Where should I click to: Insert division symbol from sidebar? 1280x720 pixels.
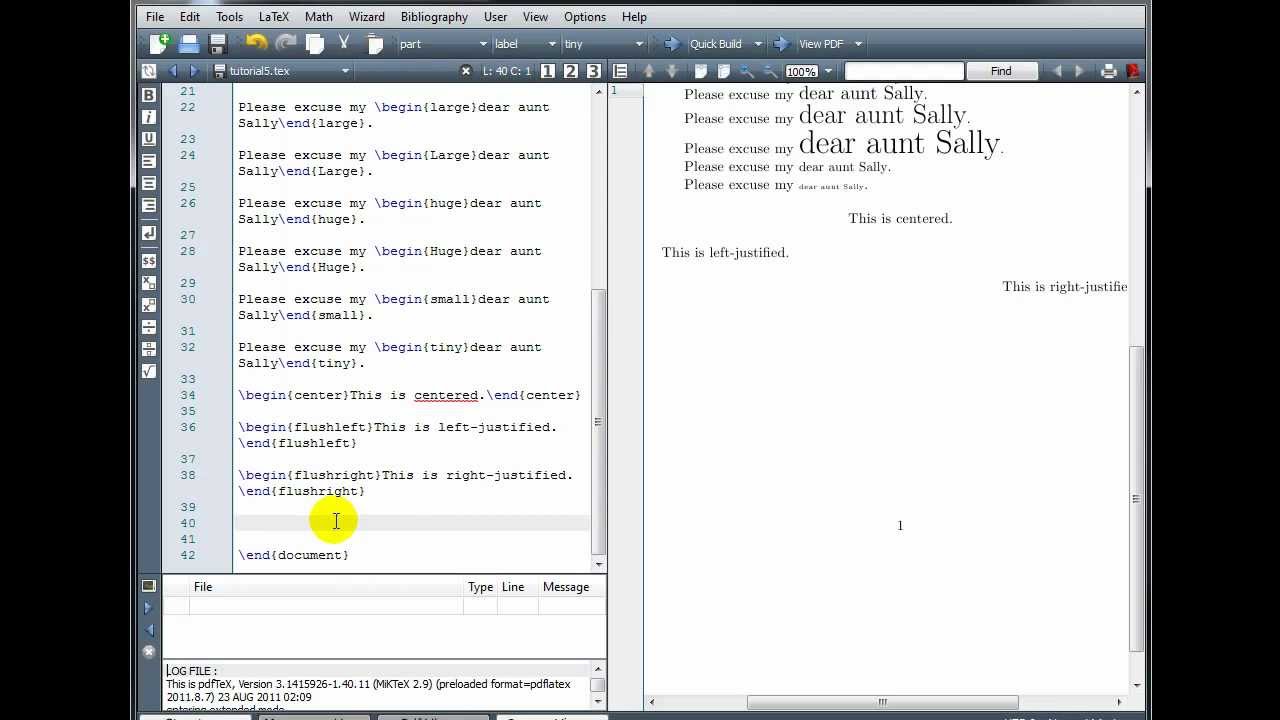tap(148, 327)
